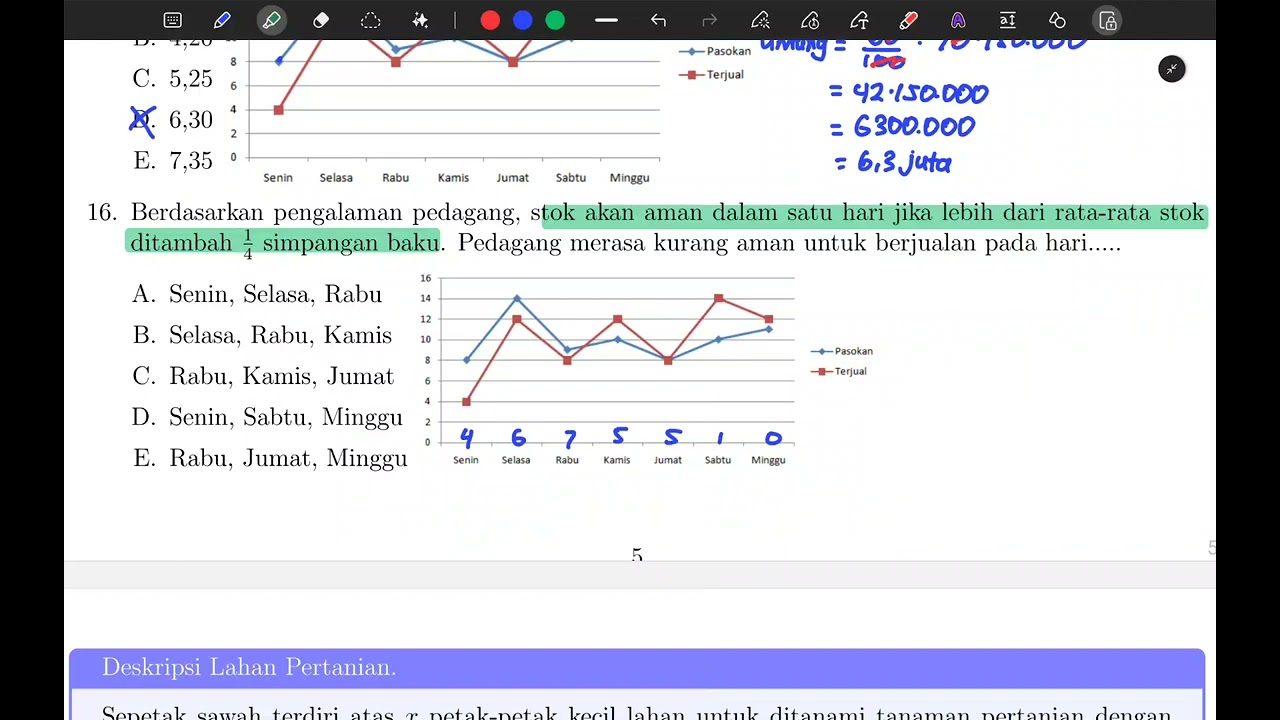This screenshot has height=720, width=1280.
Task: Click option C. 5,25
Action: click(x=172, y=79)
